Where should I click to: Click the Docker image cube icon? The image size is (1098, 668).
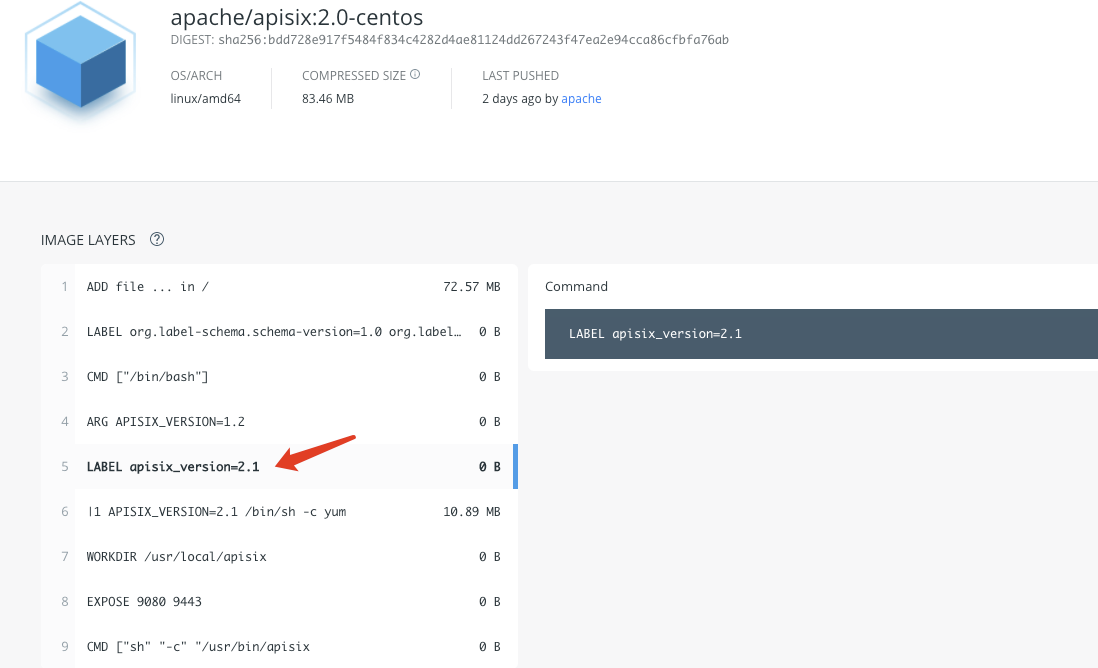coord(80,62)
